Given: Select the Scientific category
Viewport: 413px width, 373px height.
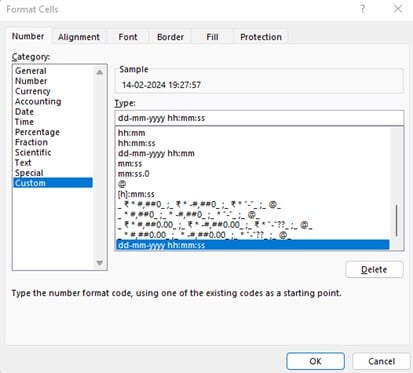Looking at the screenshot, I should tap(53, 152).
